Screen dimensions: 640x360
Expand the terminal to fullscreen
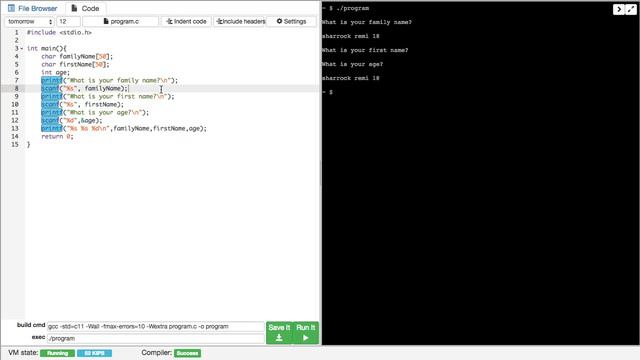[x=631, y=9]
